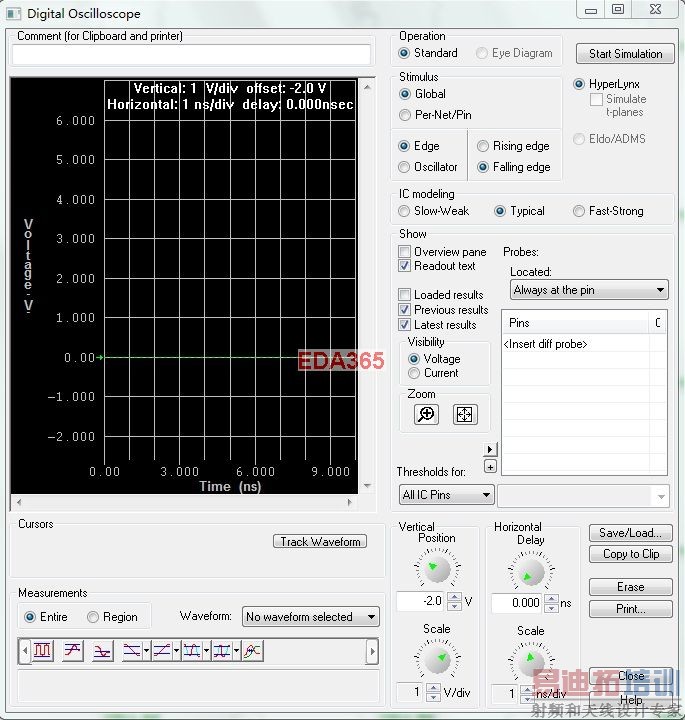The width and height of the screenshot is (685, 720).
Task: Click the Horizontal Delay knob
Action: tap(531, 572)
